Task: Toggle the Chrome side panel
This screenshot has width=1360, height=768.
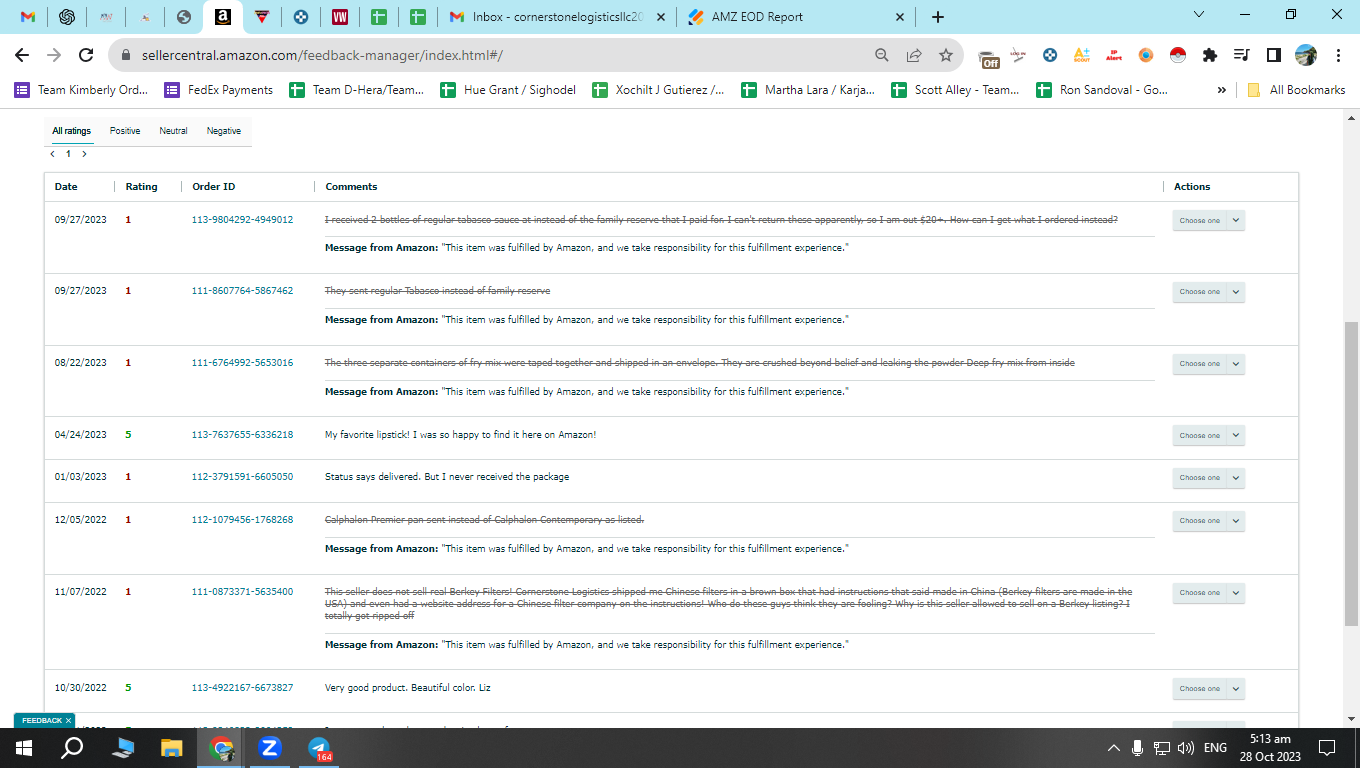Action: click(1273, 55)
